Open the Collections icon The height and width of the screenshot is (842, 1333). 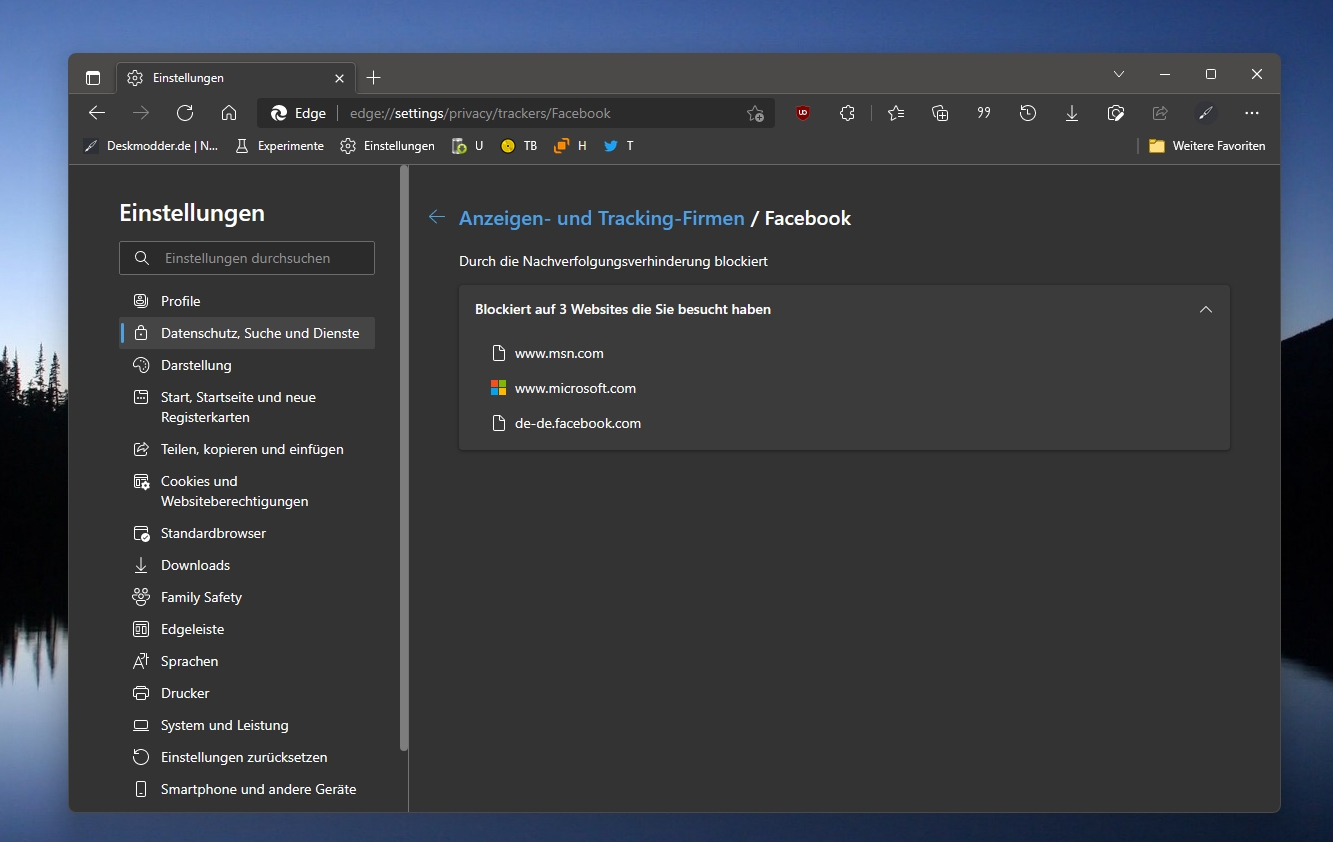(x=940, y=113)
